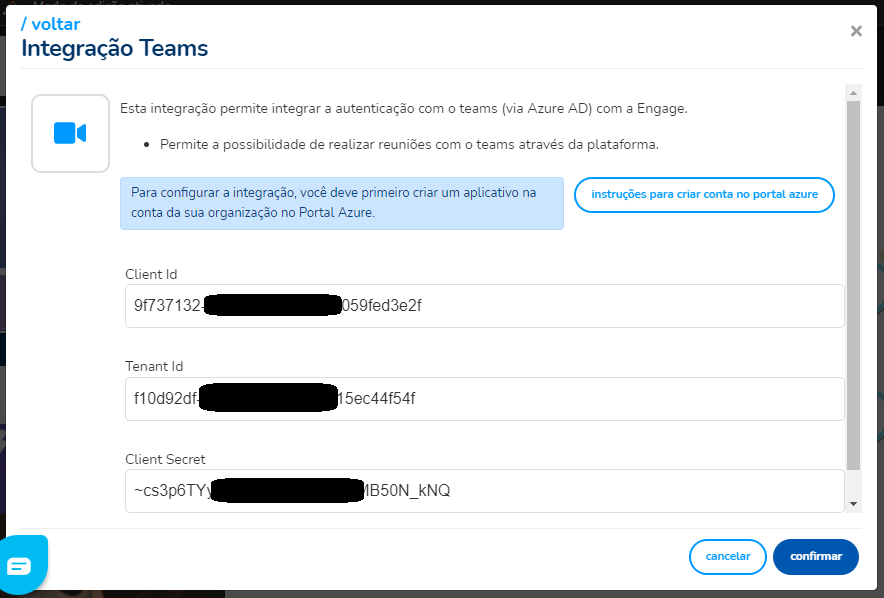Click the cancelar button
The width and height of the screenshot is (884, 598).
tap(727, 556)
